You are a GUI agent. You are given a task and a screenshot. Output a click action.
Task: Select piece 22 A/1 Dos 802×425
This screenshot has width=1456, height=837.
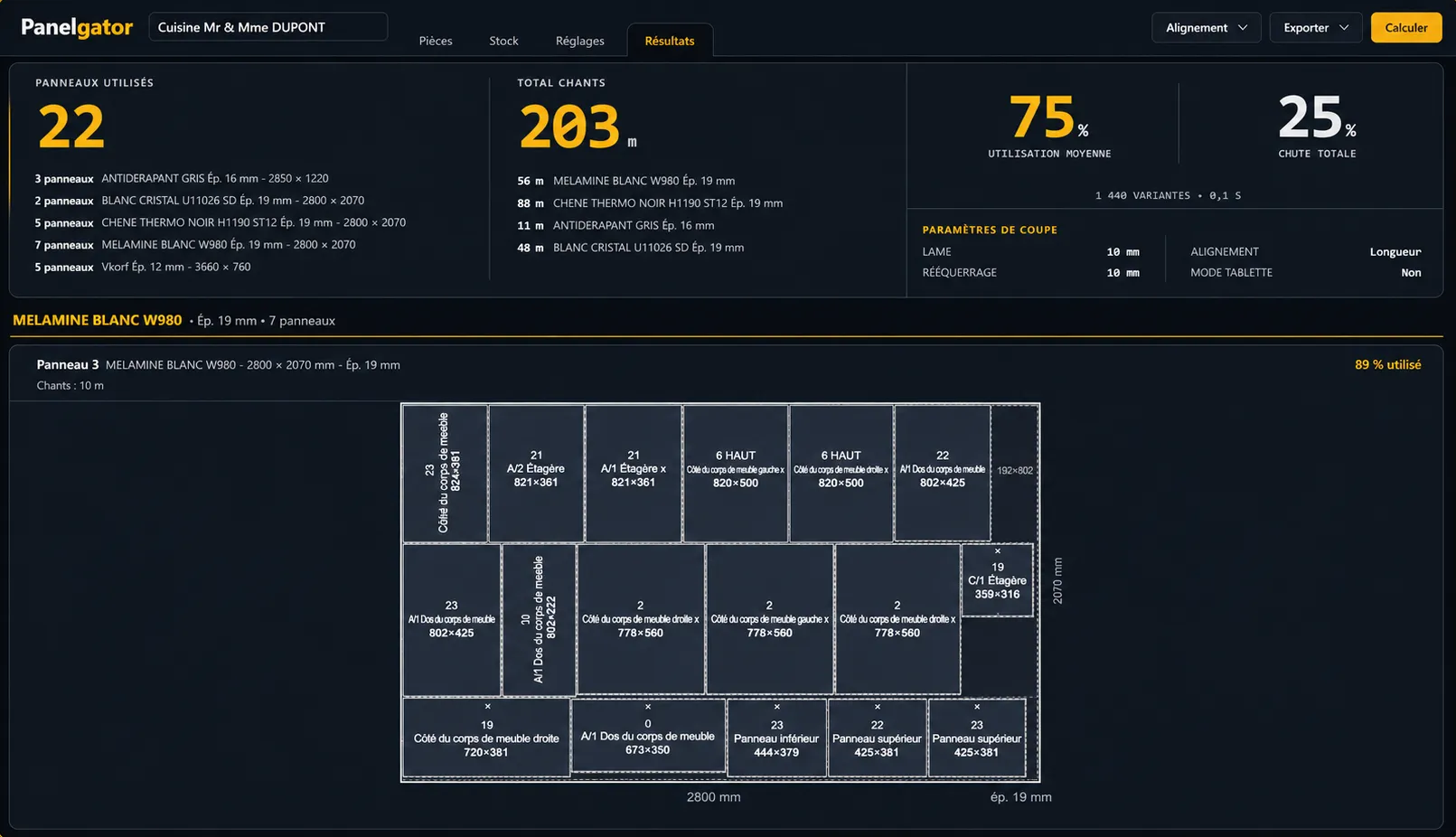click(x=943, y=473)
